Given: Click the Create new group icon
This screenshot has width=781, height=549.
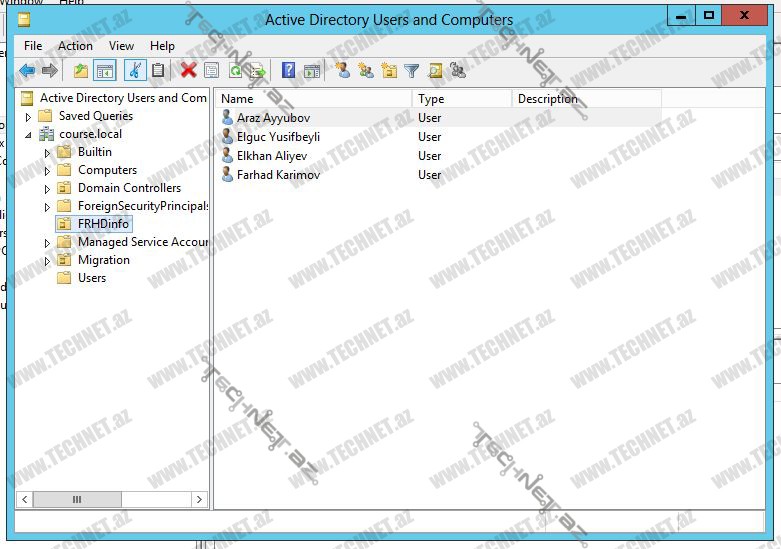Looking at the screenshot, I should pyautogui.click(x=365, y=70).
